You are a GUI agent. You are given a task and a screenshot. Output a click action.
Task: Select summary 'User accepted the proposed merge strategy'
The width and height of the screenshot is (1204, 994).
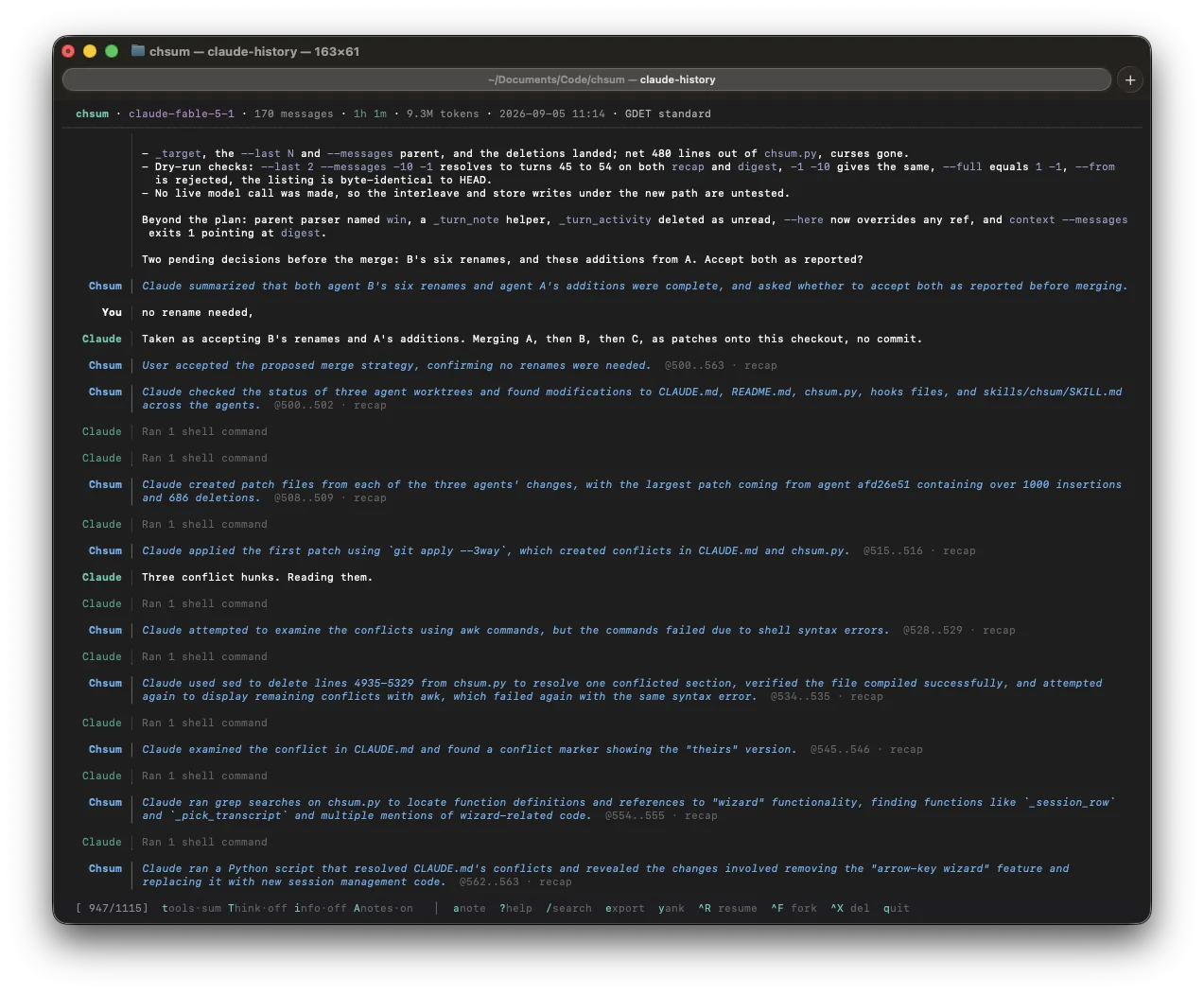point(396,365)
